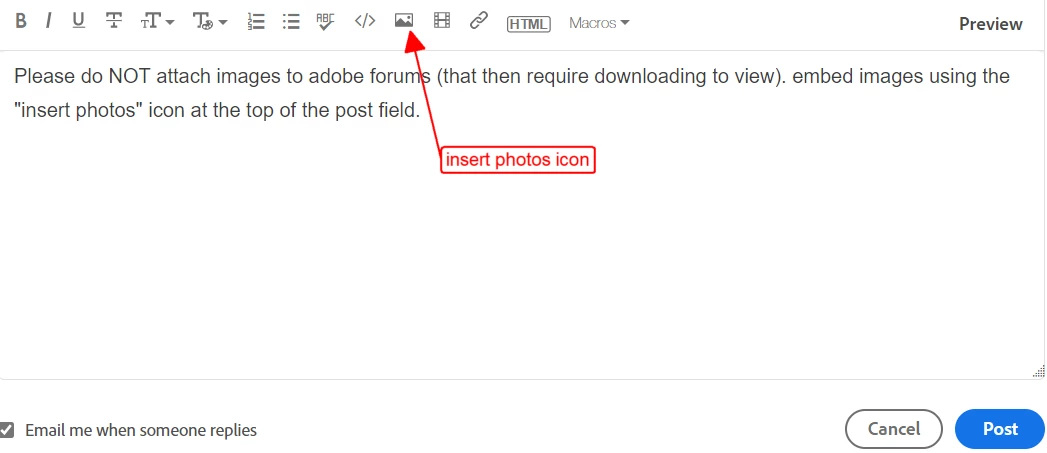Image resolution: width=1047 pixels, height=453 pixels.
Task: Submit the reply with Post
Action: 1000,429
